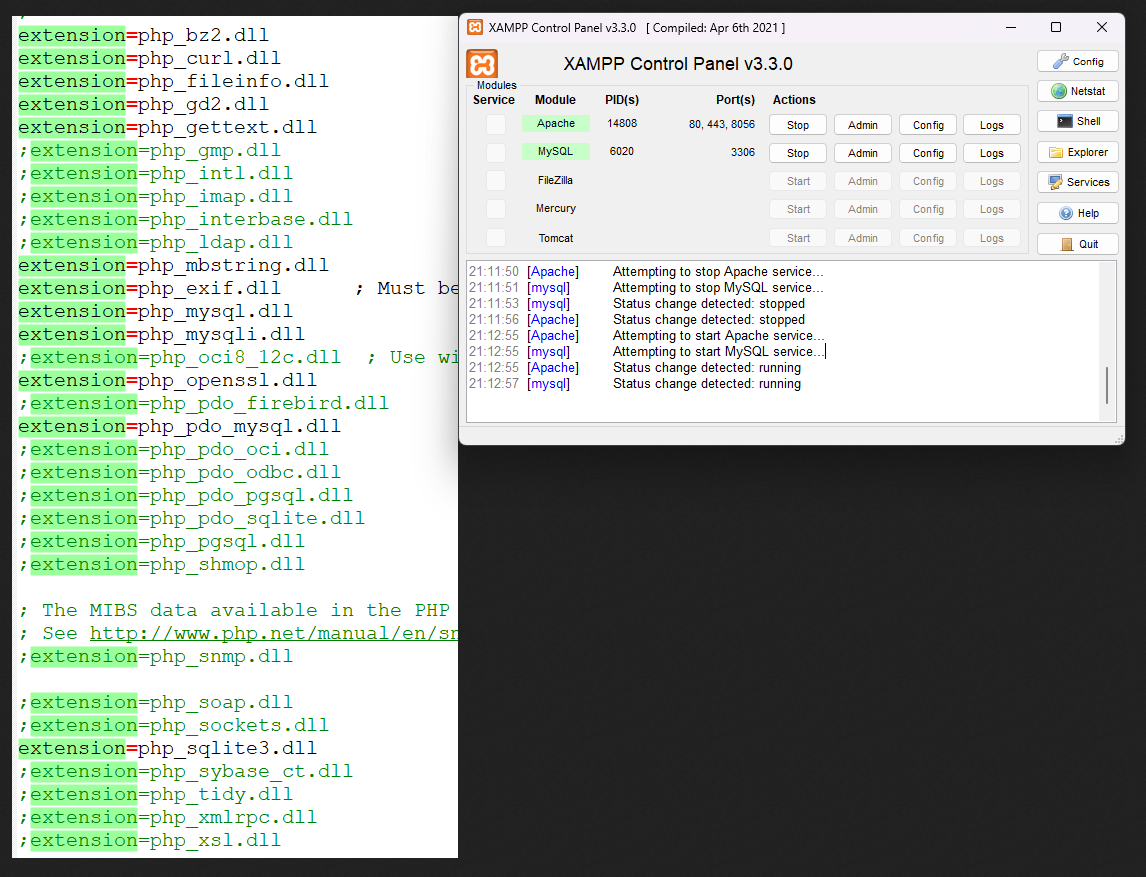Click the extension=php_mbstring.dll line in editor
The image size is (1146, 877).
(173, 265)
